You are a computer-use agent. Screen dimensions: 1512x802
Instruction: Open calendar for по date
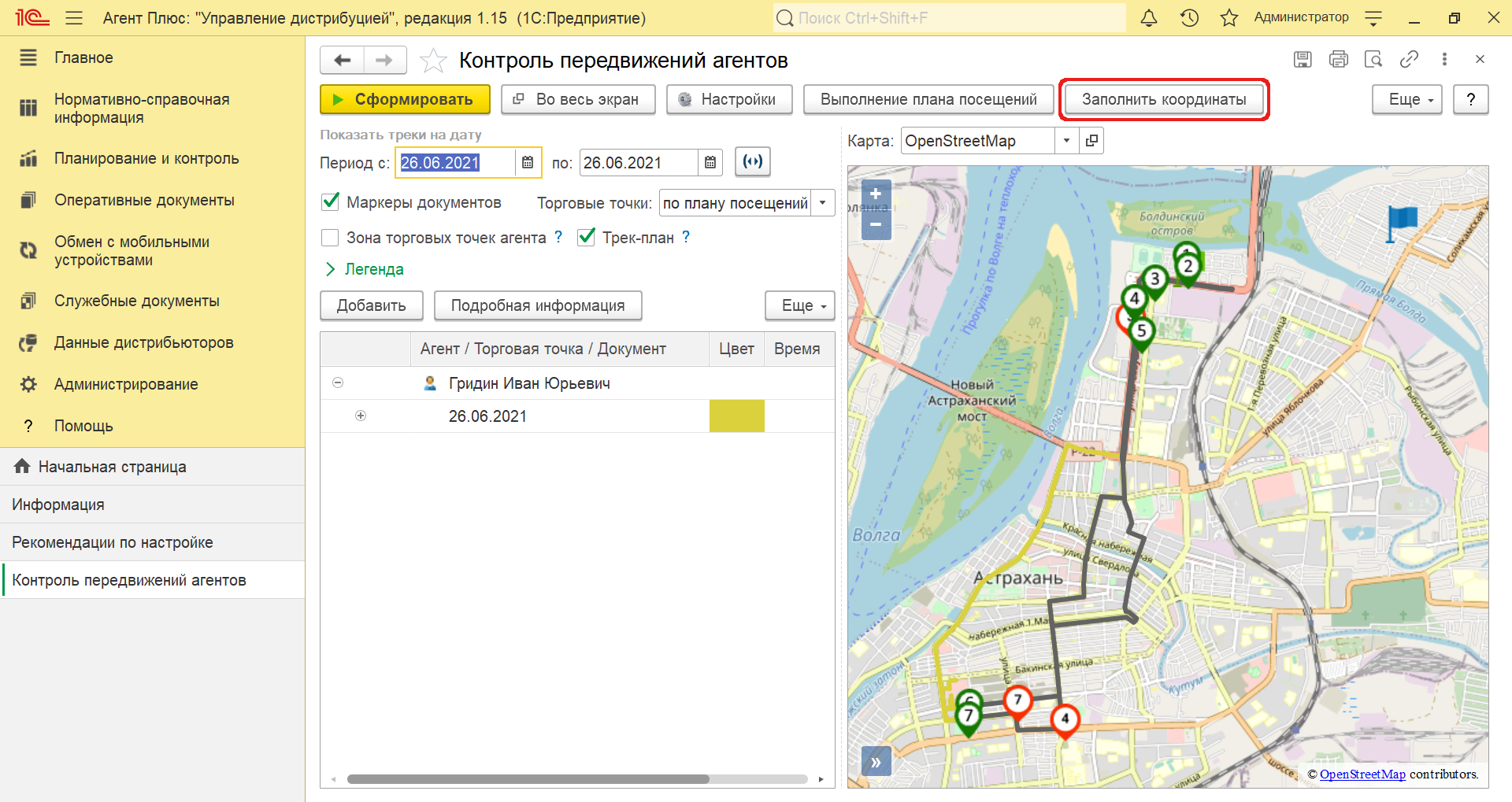coord(710,162)
